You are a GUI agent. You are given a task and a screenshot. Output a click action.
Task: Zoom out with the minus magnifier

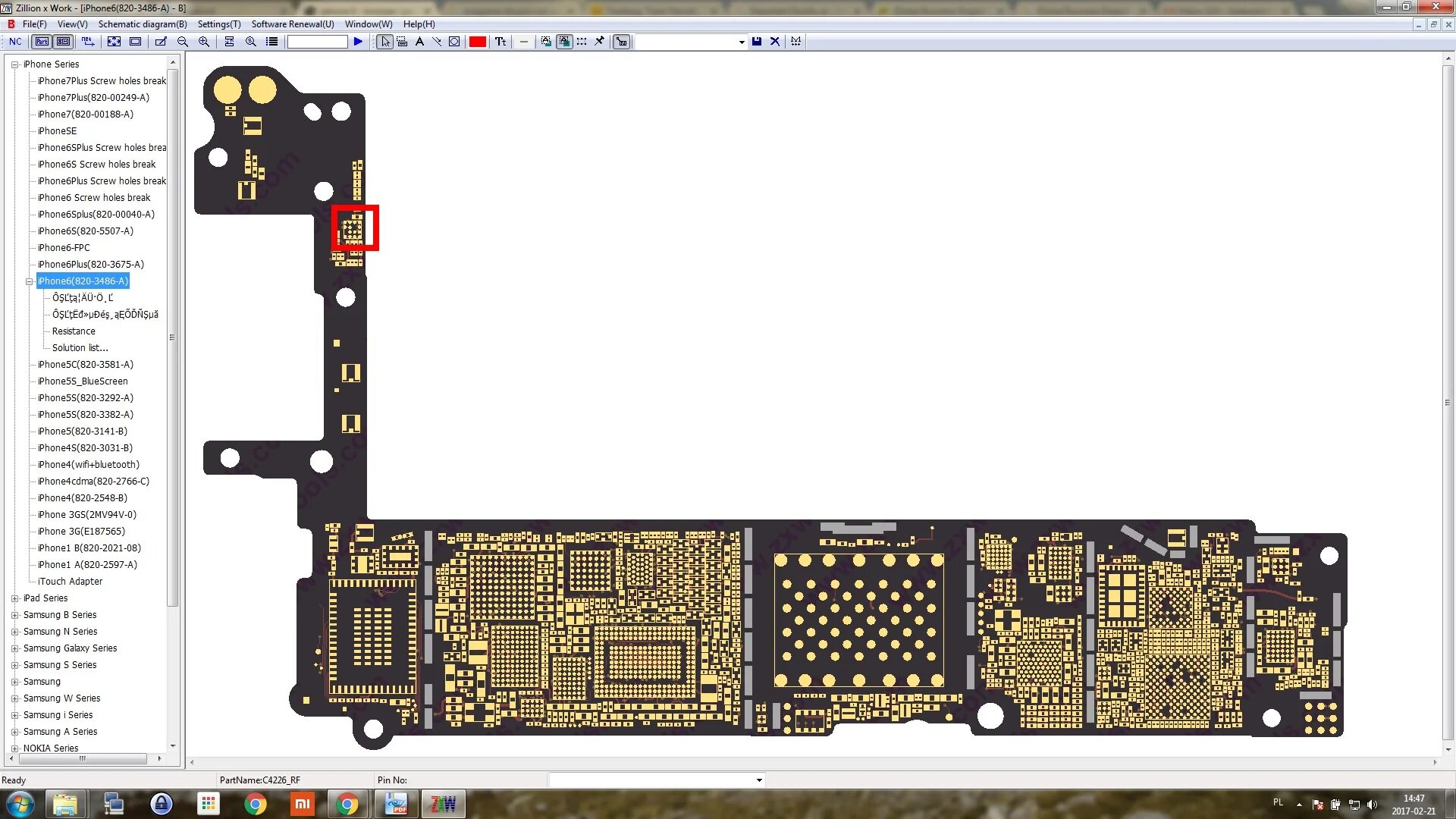pos(183,42)
